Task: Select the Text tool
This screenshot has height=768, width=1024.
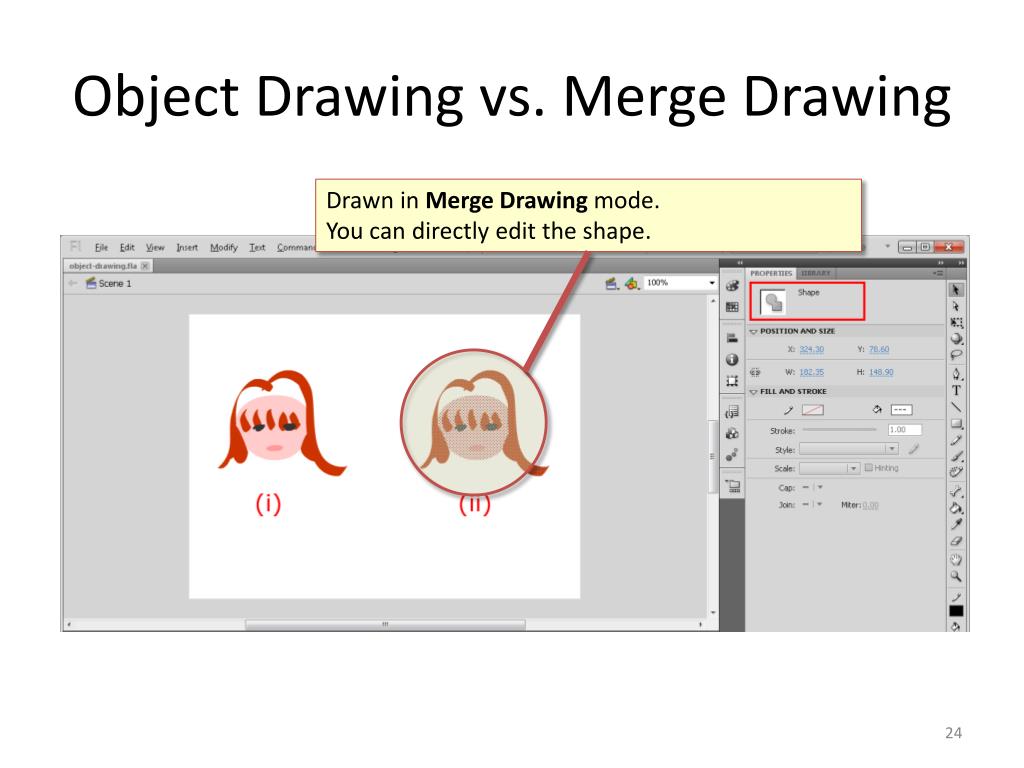Action: pyautogui.click(x=956, y=391)
